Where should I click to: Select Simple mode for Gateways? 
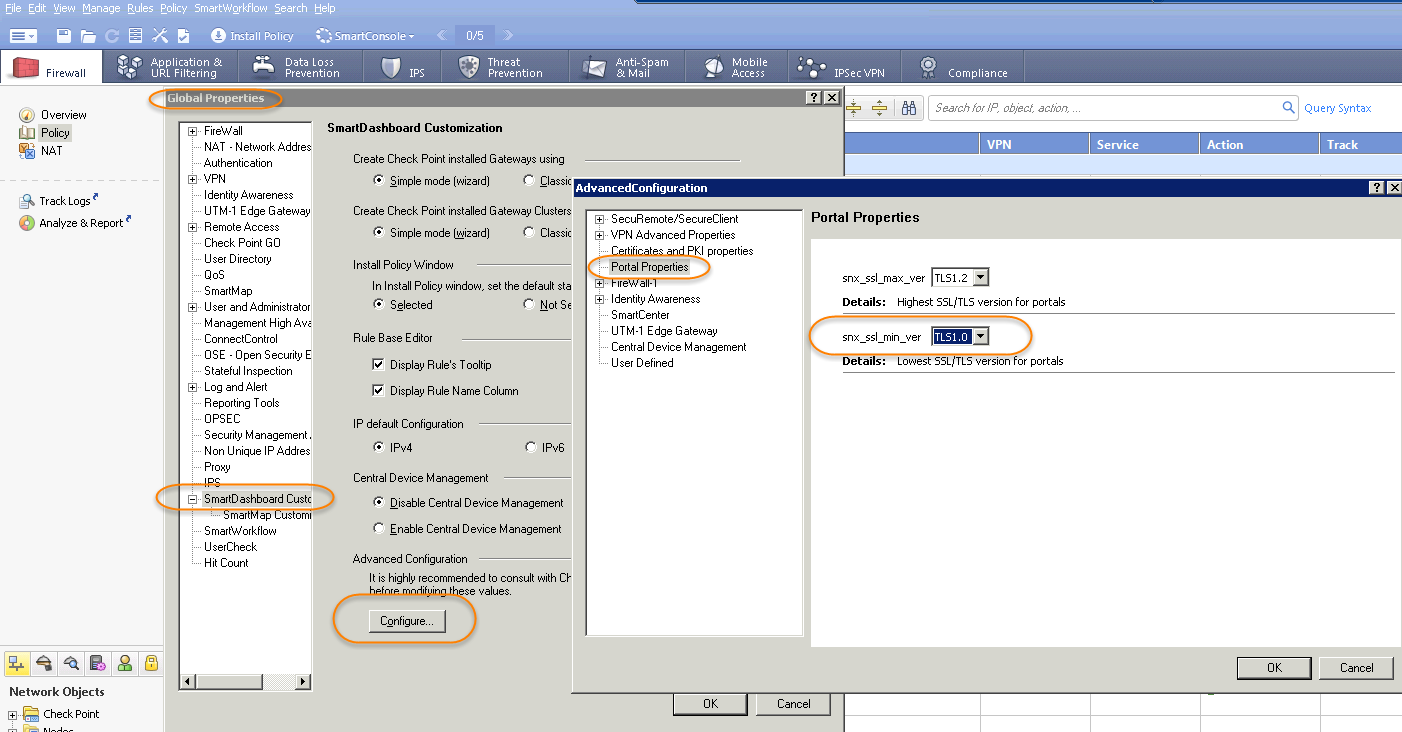(379, 181)
